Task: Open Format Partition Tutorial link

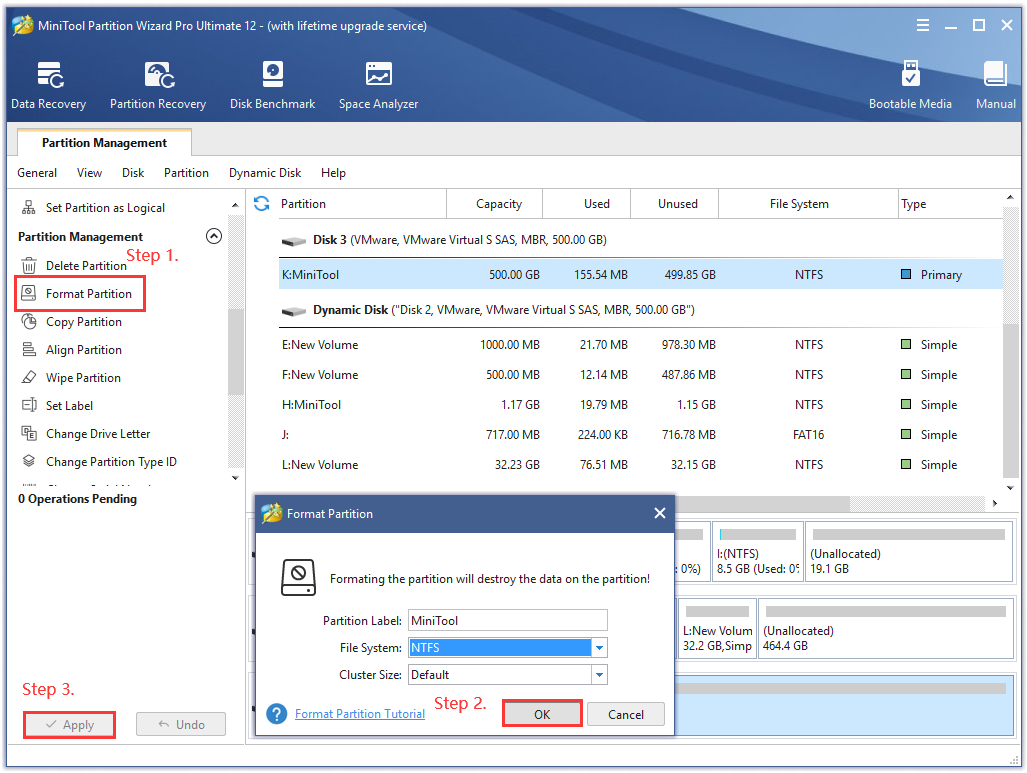Action: (360, 714)
